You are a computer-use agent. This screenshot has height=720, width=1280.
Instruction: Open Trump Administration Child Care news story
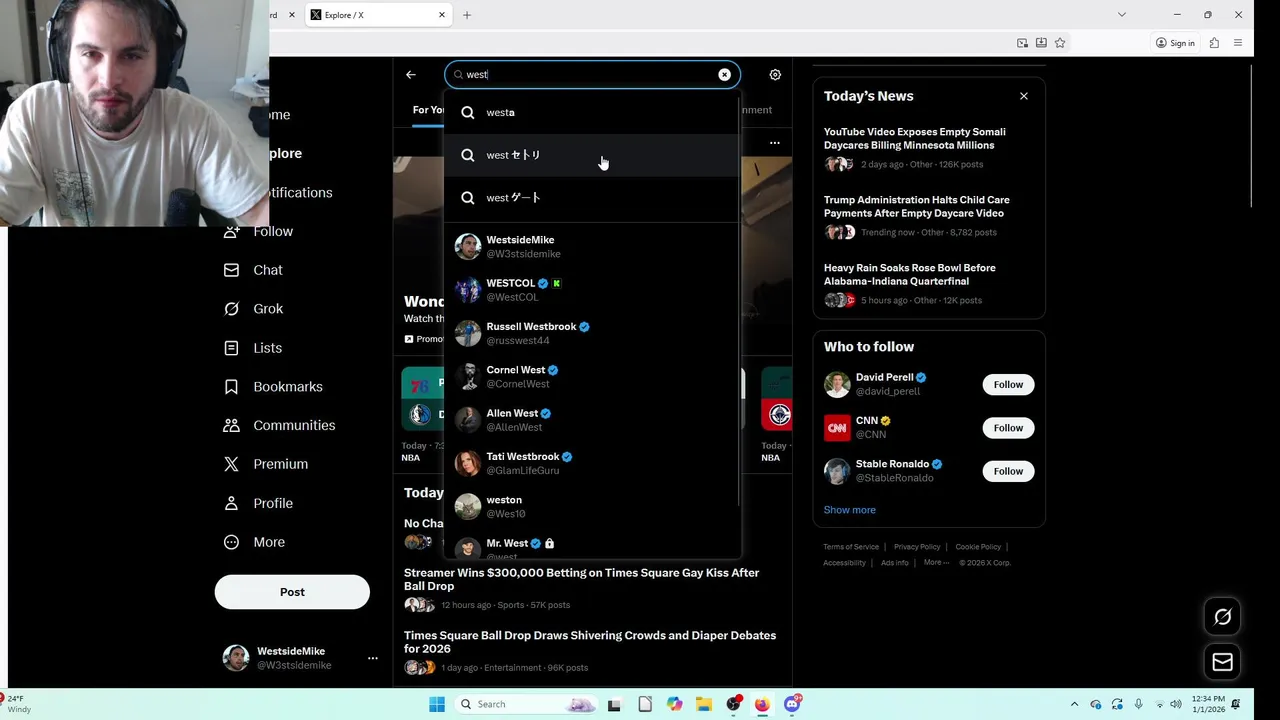click(x=929, y=216)
